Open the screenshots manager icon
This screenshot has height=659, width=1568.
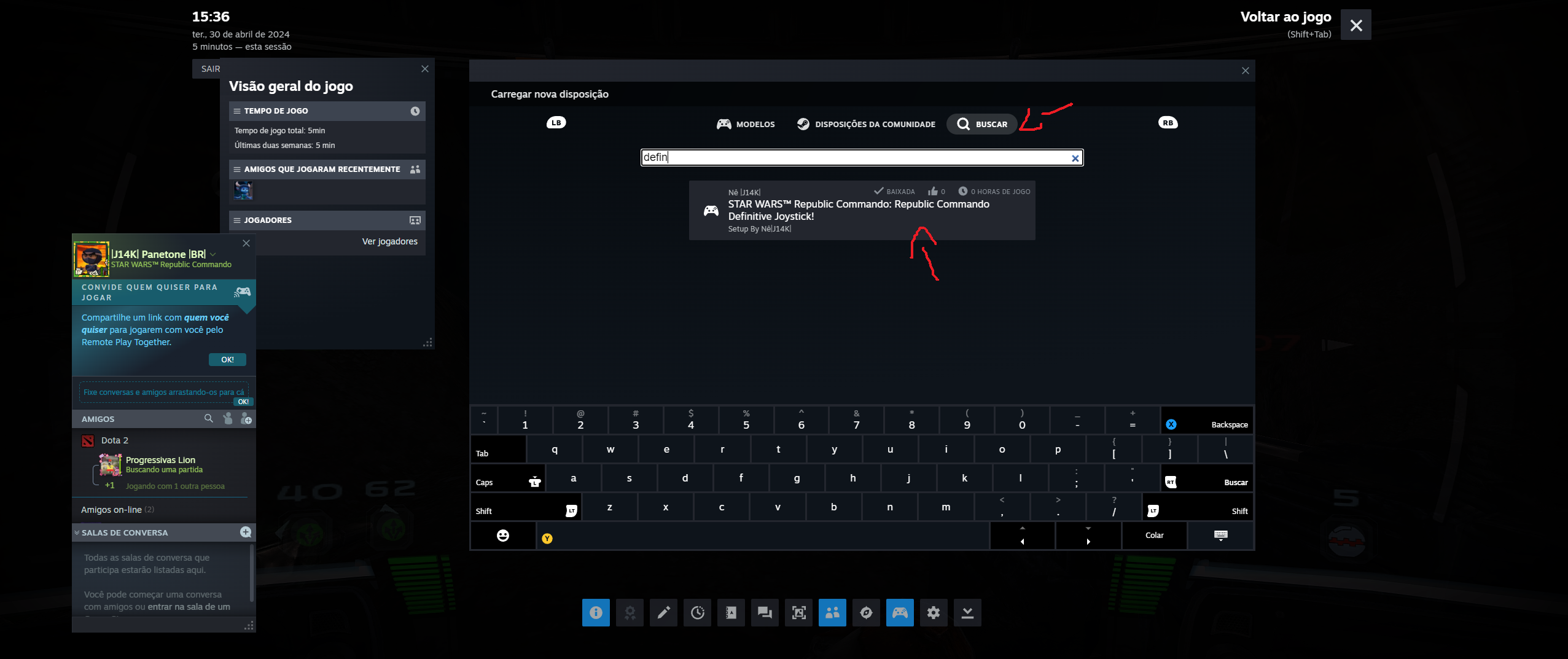798,612
